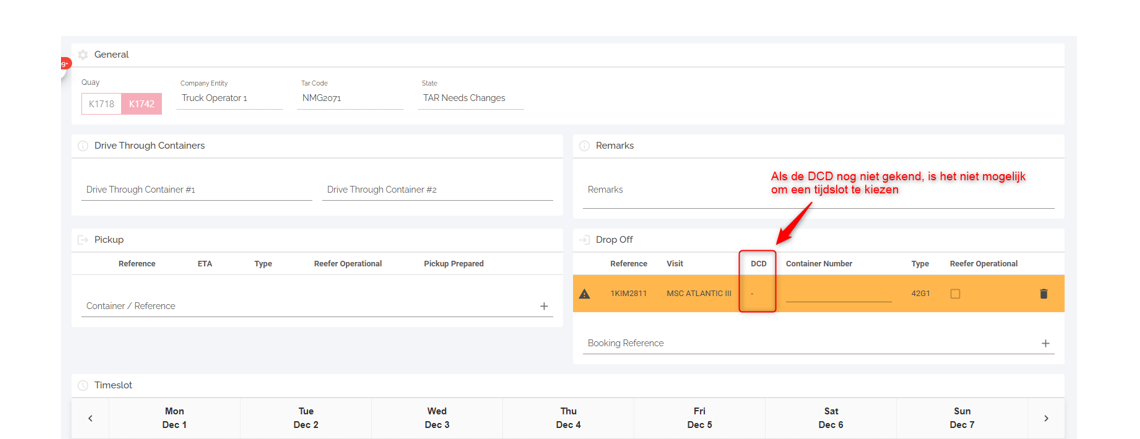The height and width of the screenshot is (439, 1140).
Task: Click the warning triangle on row 1KIM2811
Action: click(x=585, y=294)
